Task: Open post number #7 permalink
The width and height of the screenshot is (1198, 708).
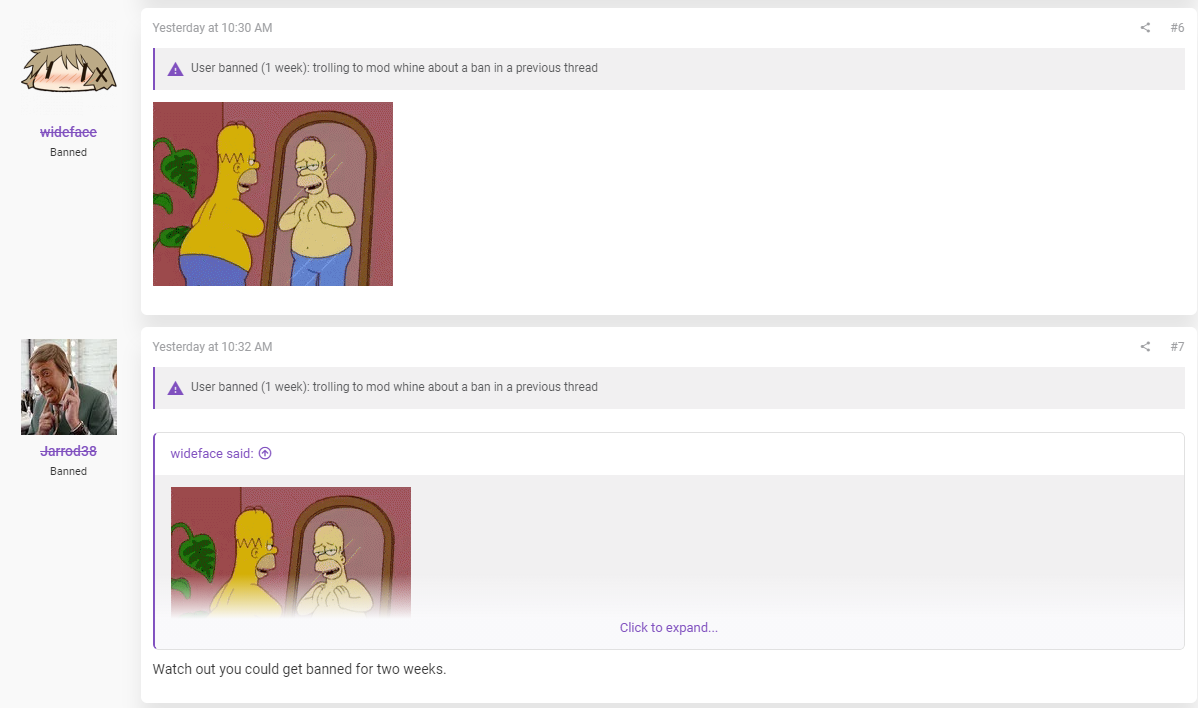Action: [1177, 347]
